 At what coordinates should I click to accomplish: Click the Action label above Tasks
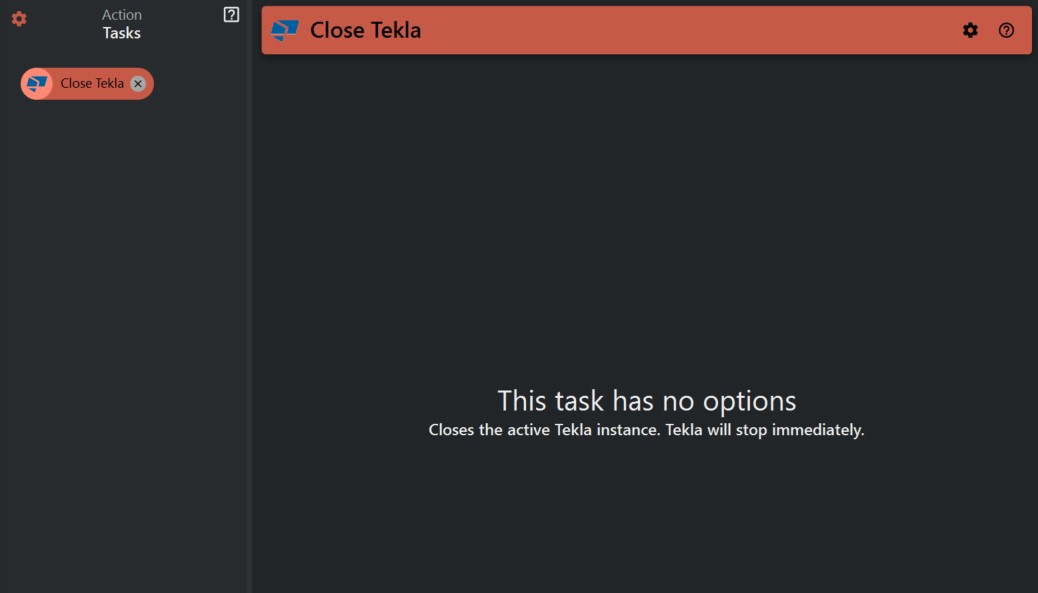click(122, 14)
